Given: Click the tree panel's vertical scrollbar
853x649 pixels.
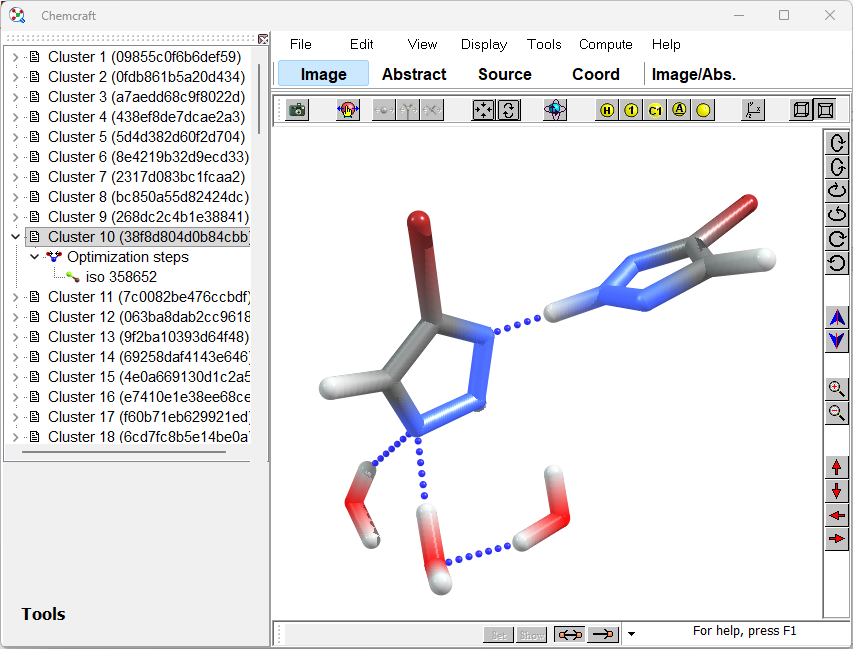Looking at the screenshot, I should [x=259, y=98].
